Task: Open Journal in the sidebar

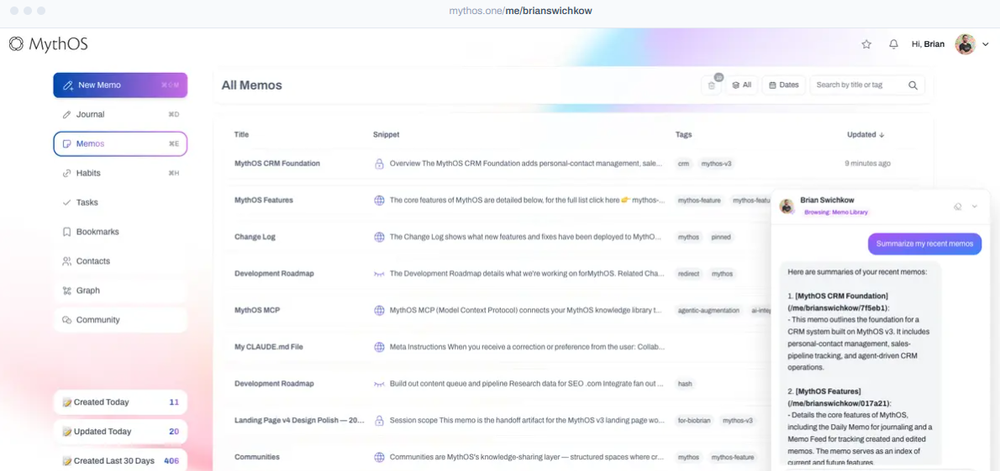Action: [120, 115]
